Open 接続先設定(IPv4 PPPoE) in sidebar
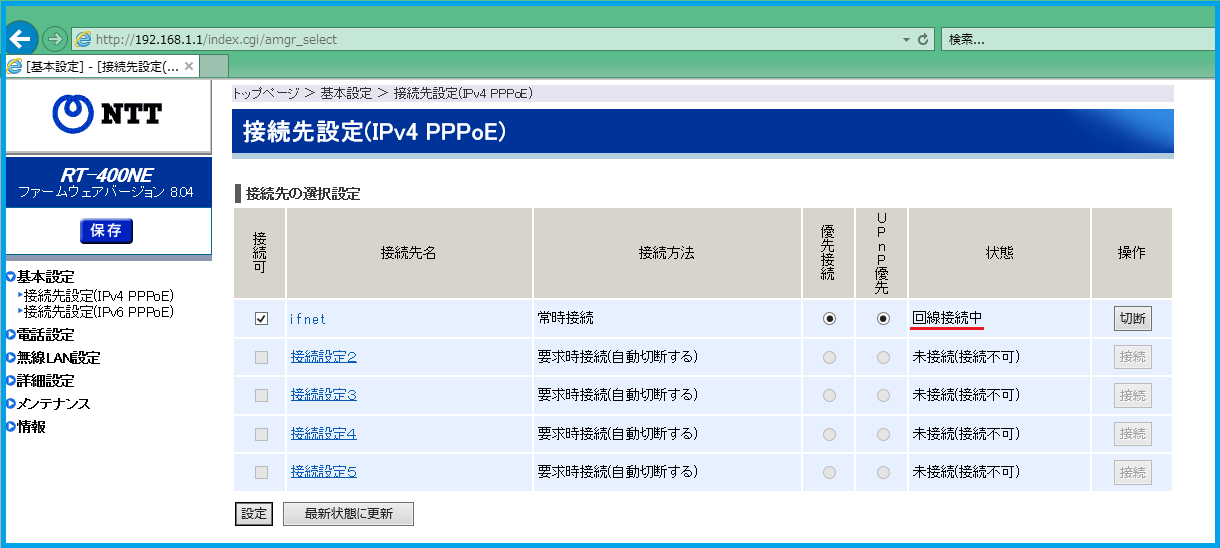The width and height of the screenshot is (1220, 548). tap(99, 296)
